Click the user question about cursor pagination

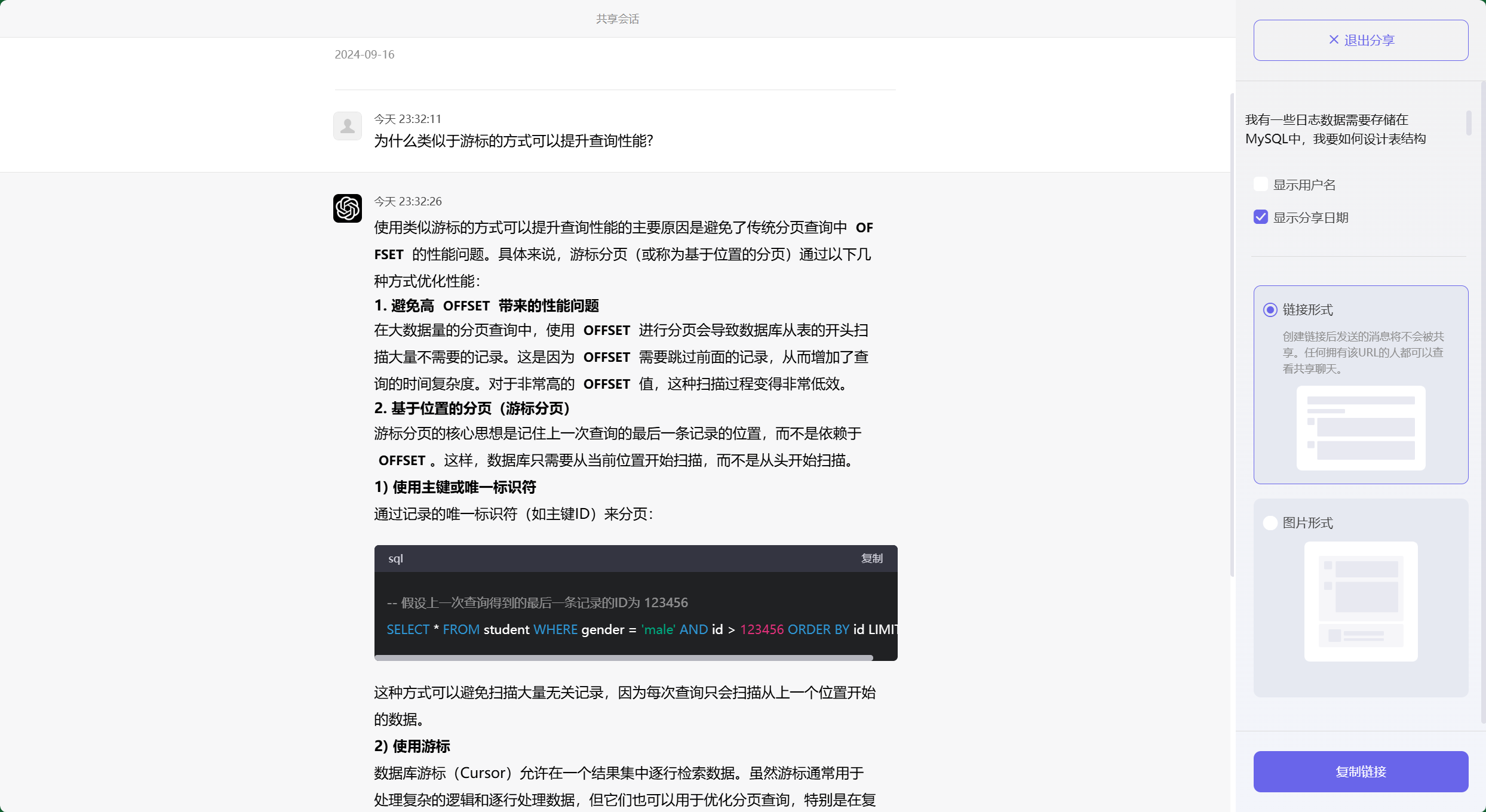click(514, 141)
